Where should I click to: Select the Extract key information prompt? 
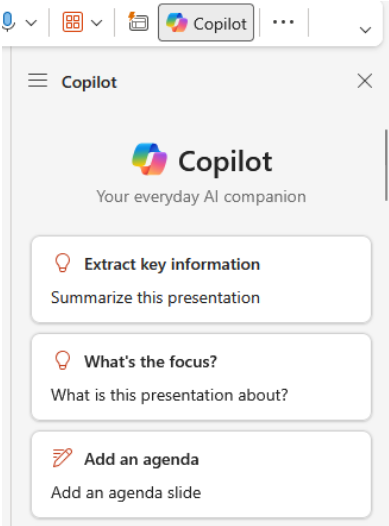[x=202, y=279]
